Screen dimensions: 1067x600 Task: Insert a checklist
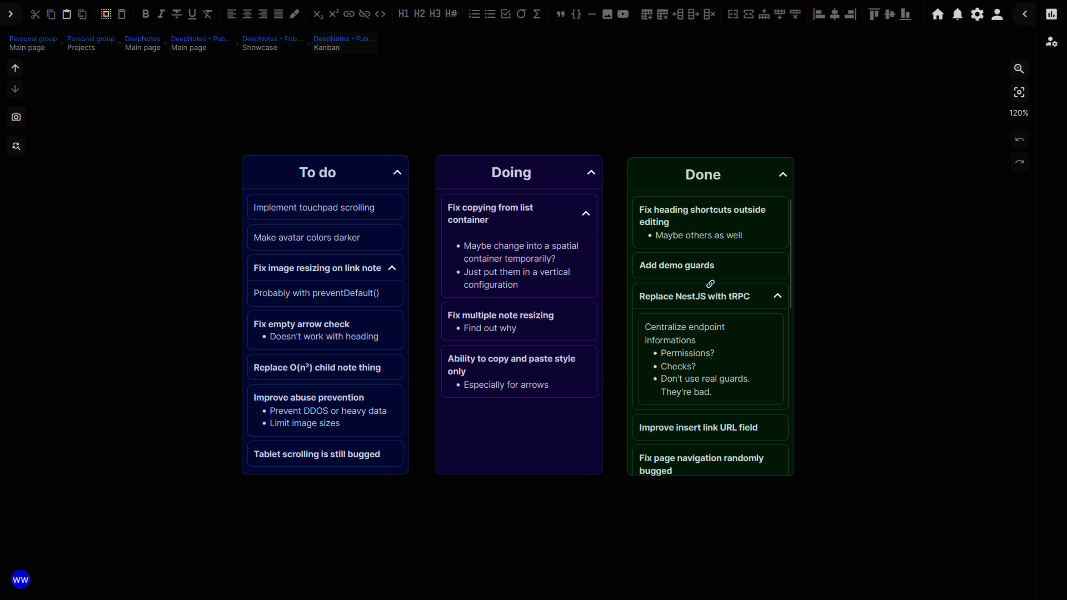tap(506, 14)
